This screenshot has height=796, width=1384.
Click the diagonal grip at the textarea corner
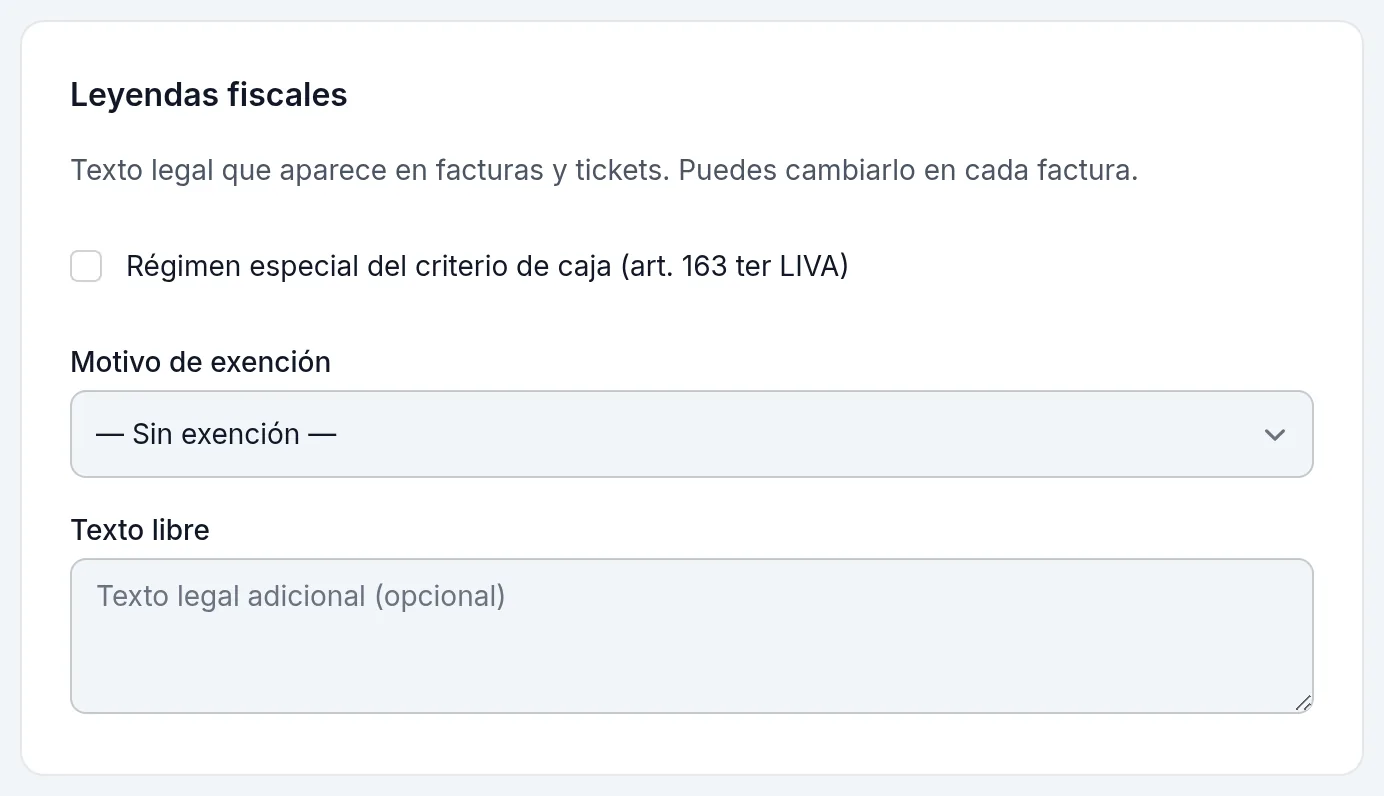click(x=1303, y=703)
